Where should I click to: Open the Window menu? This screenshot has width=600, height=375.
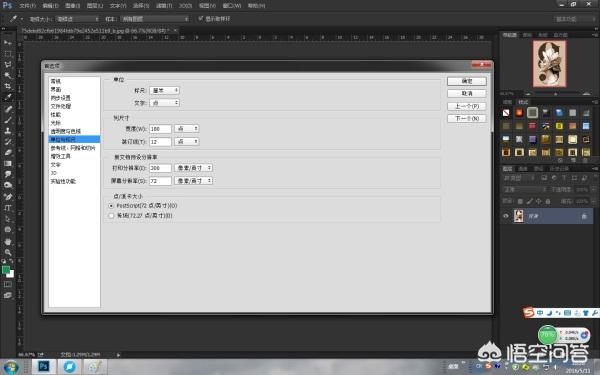pos(232,6)
